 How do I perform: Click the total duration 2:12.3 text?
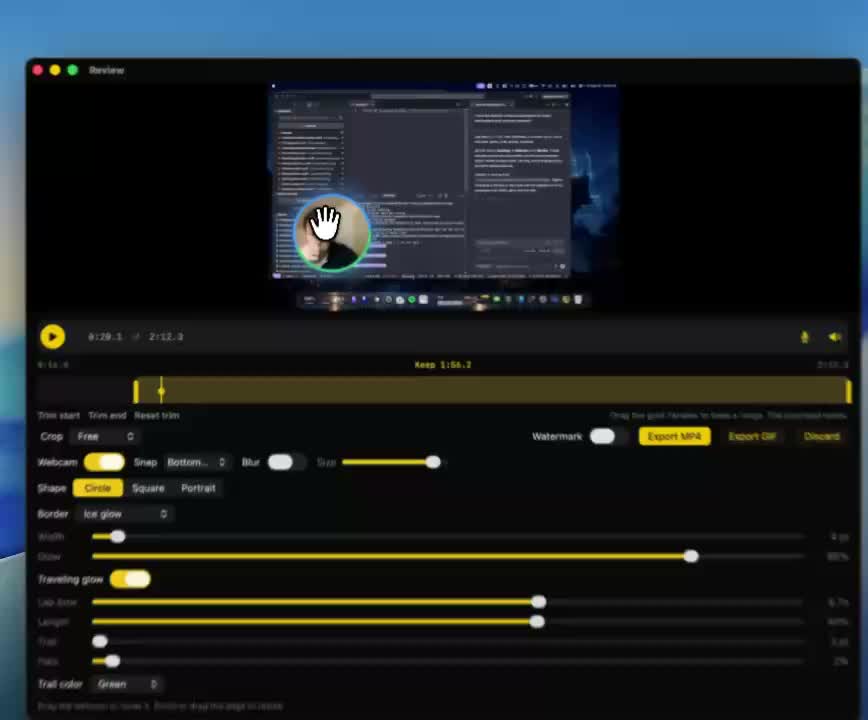(166, 336)
